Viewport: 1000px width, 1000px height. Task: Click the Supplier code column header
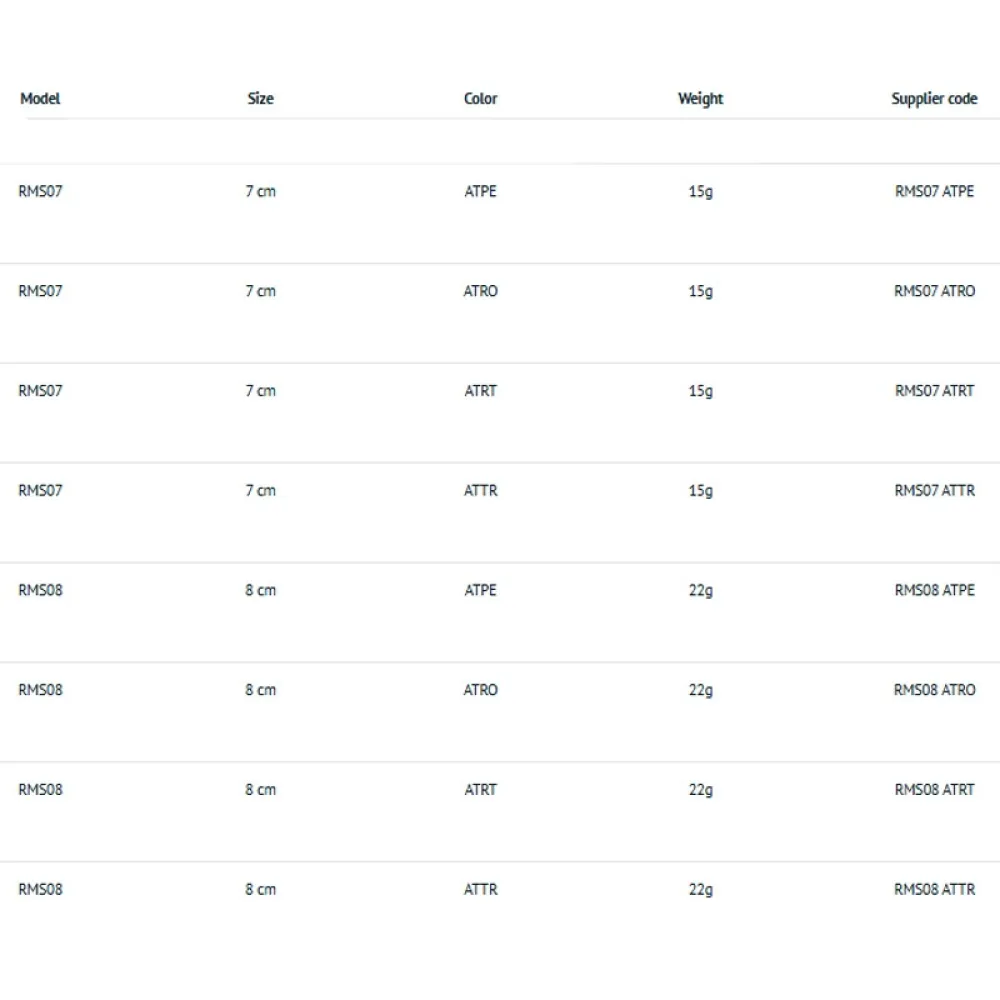(934, 99)
